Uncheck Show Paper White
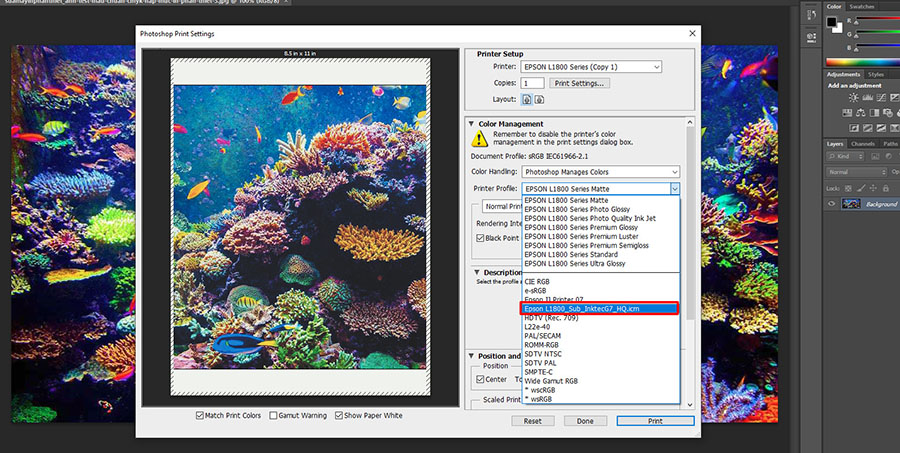900x453 pixels. pos(339,415)
